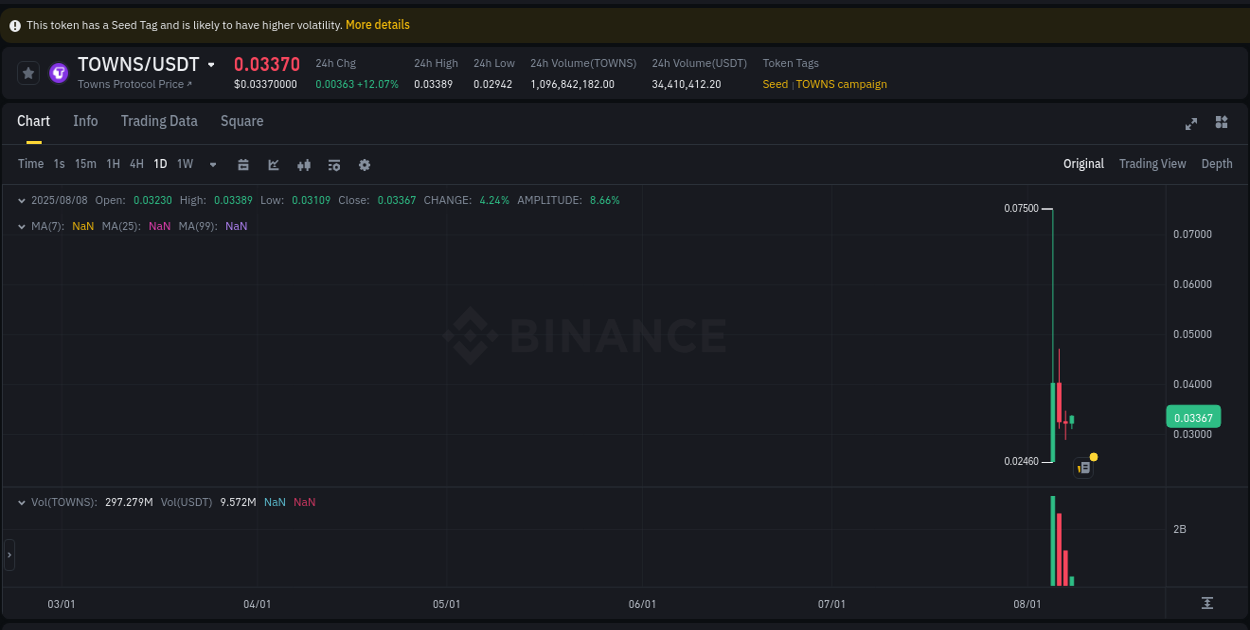This screenshot has width=1250, height=630.
Task: Click the More details warning link
Action: pyautogui.click(x=377, y=24)
